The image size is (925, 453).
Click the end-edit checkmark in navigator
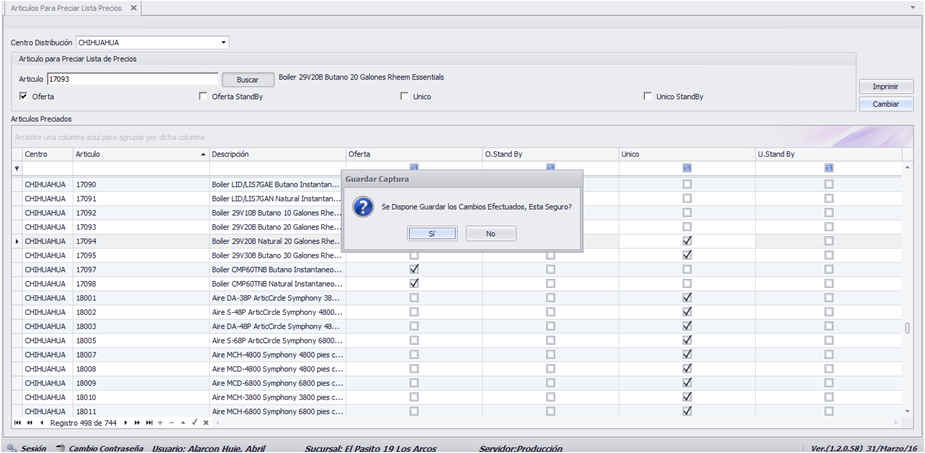coord(194,422)
